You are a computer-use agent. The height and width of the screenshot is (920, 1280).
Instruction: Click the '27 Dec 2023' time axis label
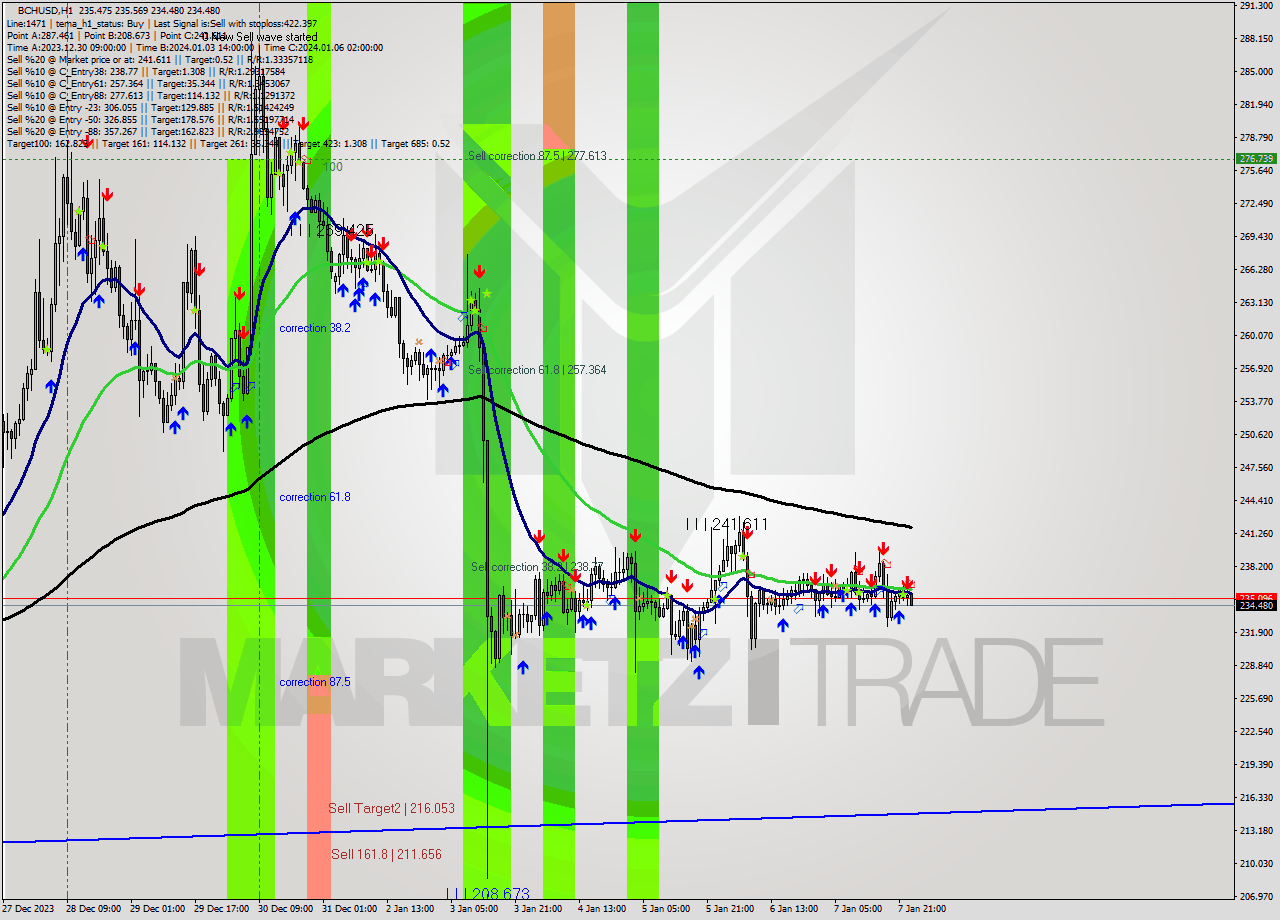tap(27, 909)
